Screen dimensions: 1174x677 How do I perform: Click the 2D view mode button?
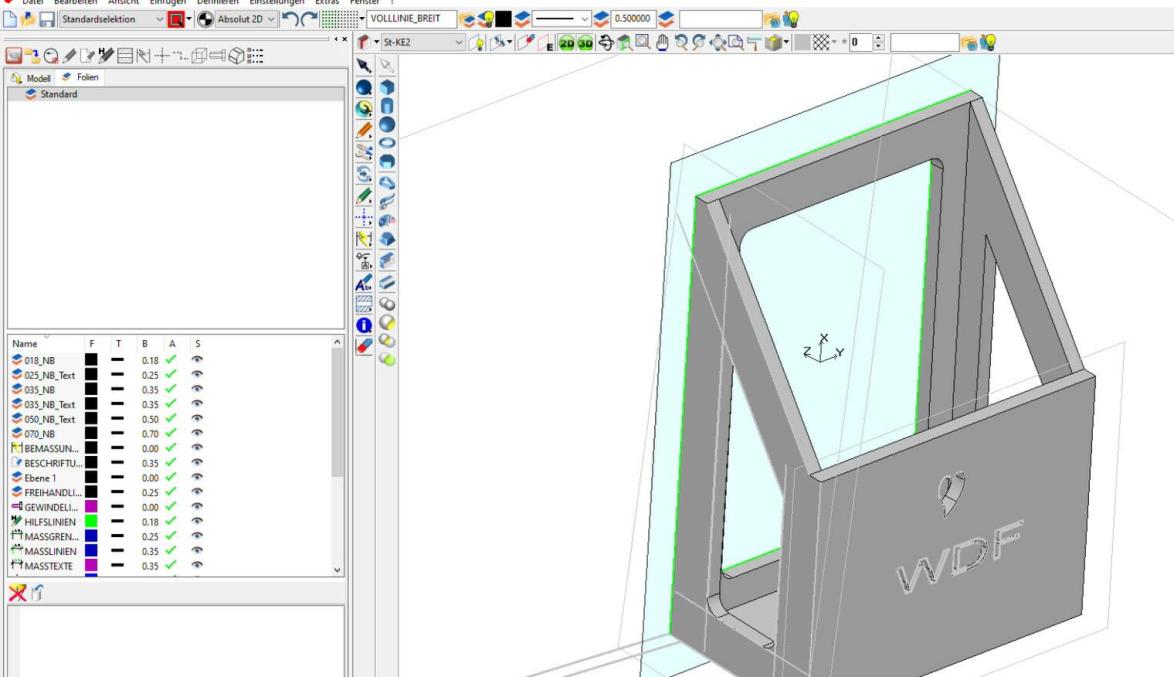click(x=567, y=43)
